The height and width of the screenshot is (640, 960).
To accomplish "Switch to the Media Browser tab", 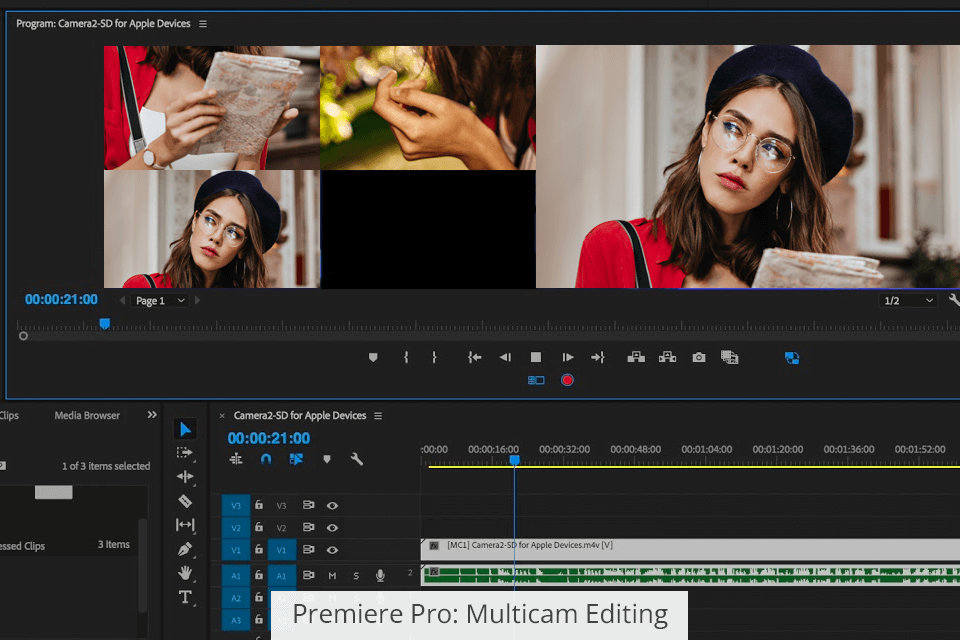I will click(87, 415).
